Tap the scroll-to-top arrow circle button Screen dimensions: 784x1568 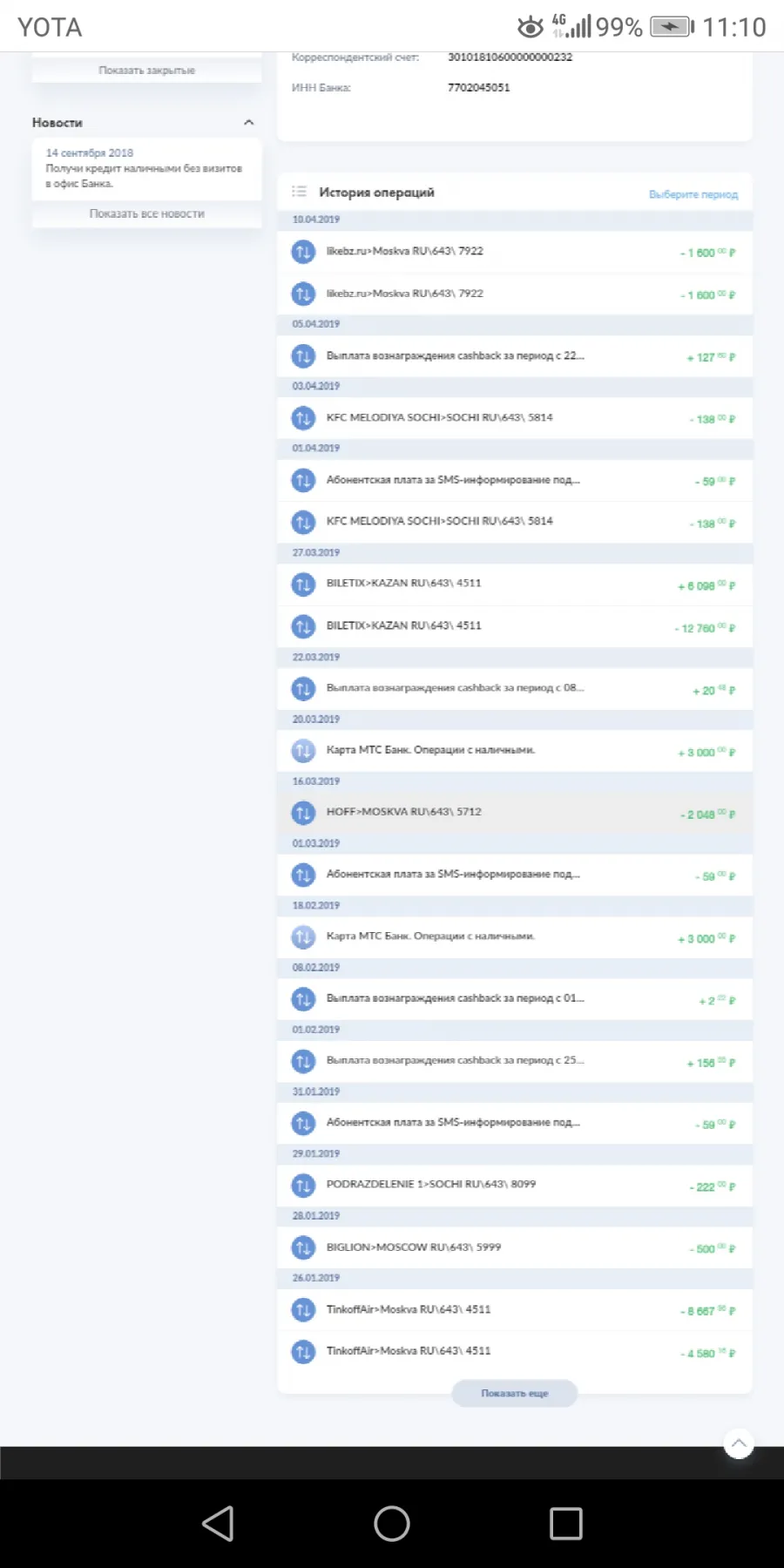pyautogui.click(x=739, y=1443)
